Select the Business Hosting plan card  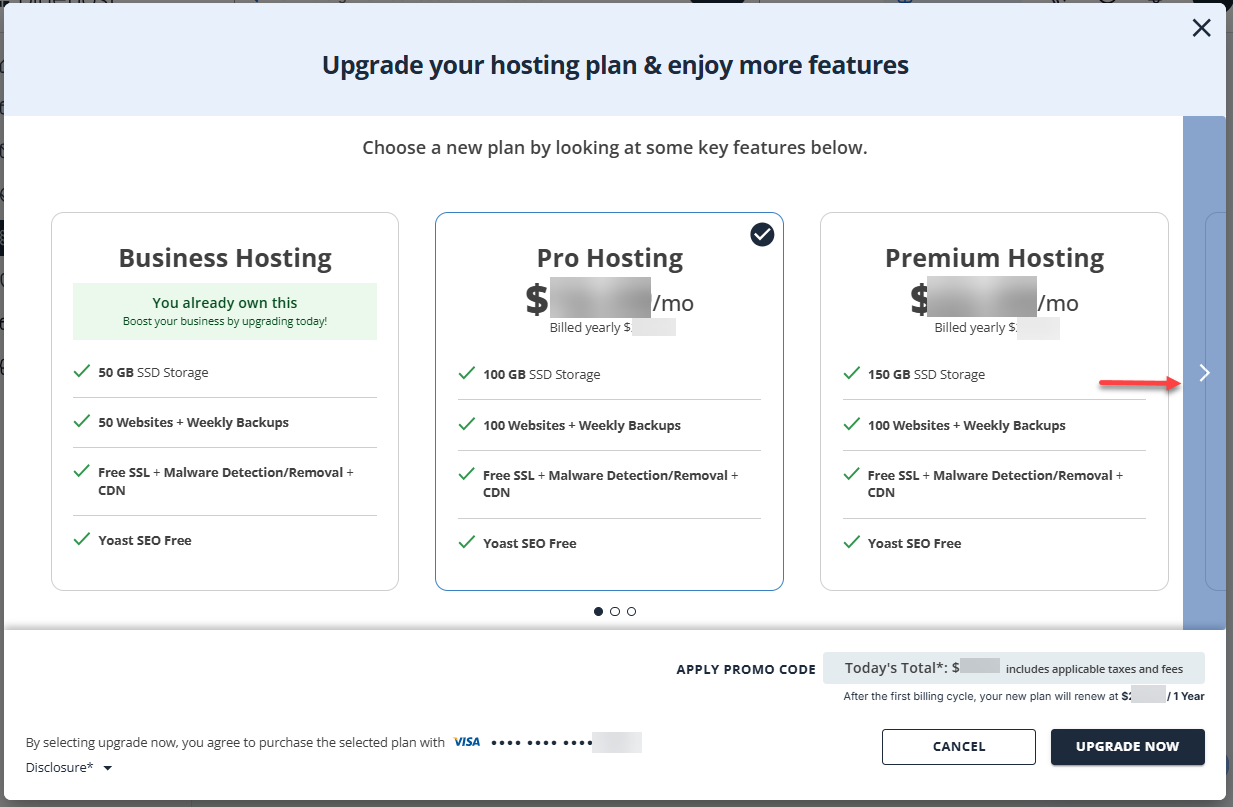click(x=224, y=400)
